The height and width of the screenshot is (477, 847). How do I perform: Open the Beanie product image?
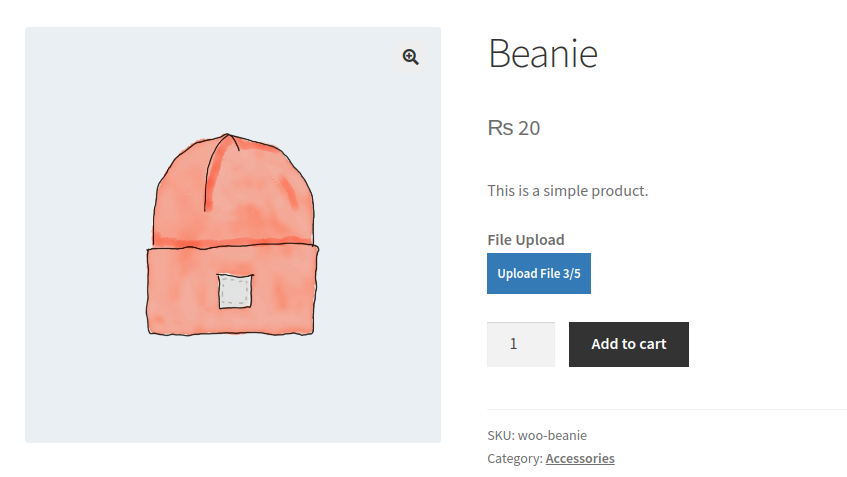232,235
